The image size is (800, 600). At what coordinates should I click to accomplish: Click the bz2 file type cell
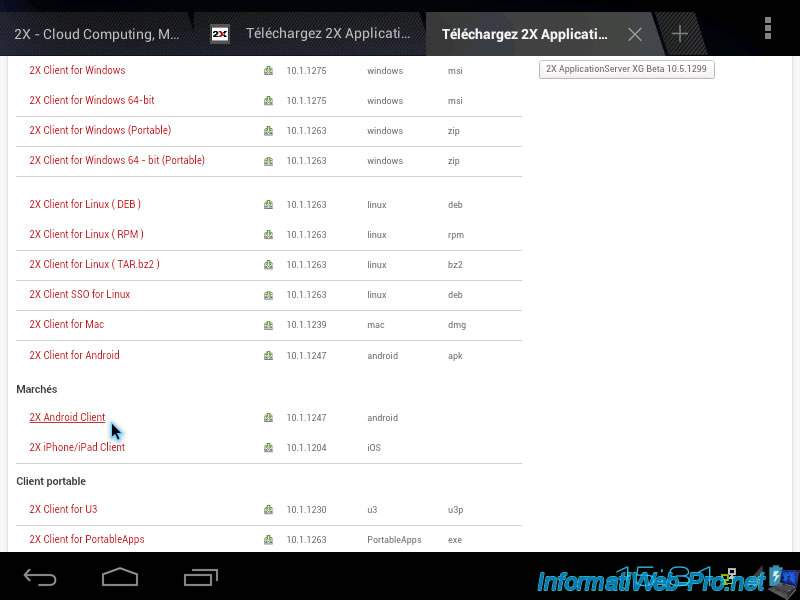click(x=455, y=265)
